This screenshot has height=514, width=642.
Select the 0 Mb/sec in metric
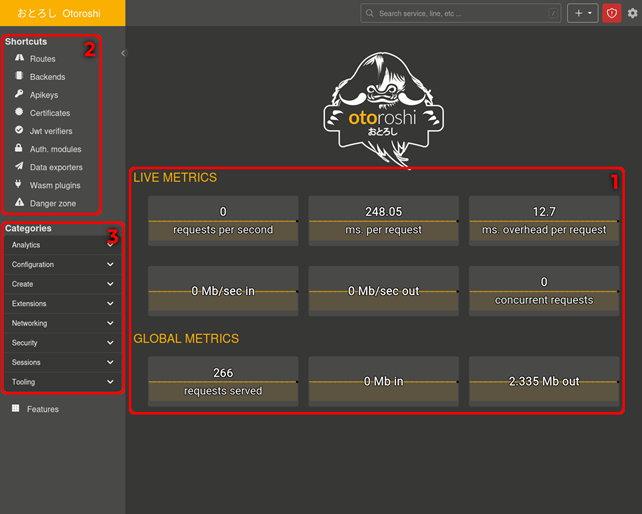click(223, 291)
